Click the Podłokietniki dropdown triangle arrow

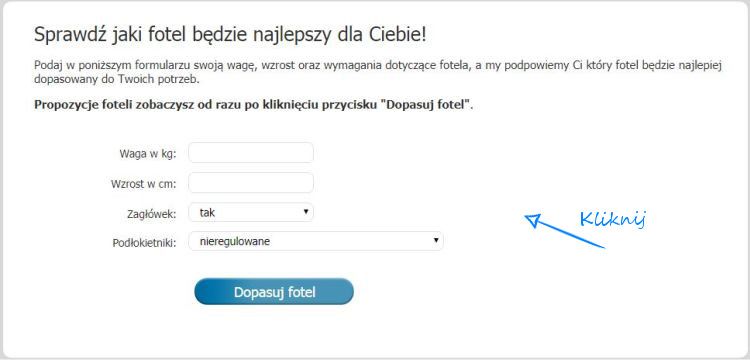pos(436,240)
